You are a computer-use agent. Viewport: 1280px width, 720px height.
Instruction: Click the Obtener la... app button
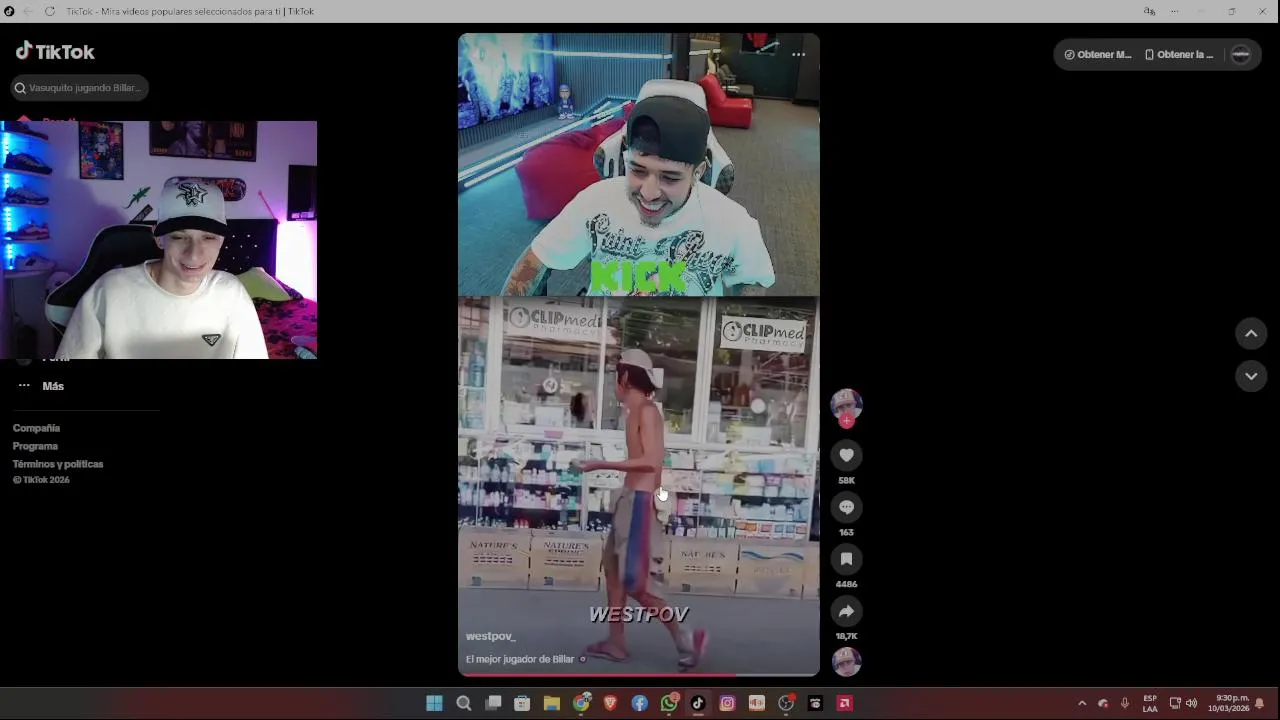1179,55
